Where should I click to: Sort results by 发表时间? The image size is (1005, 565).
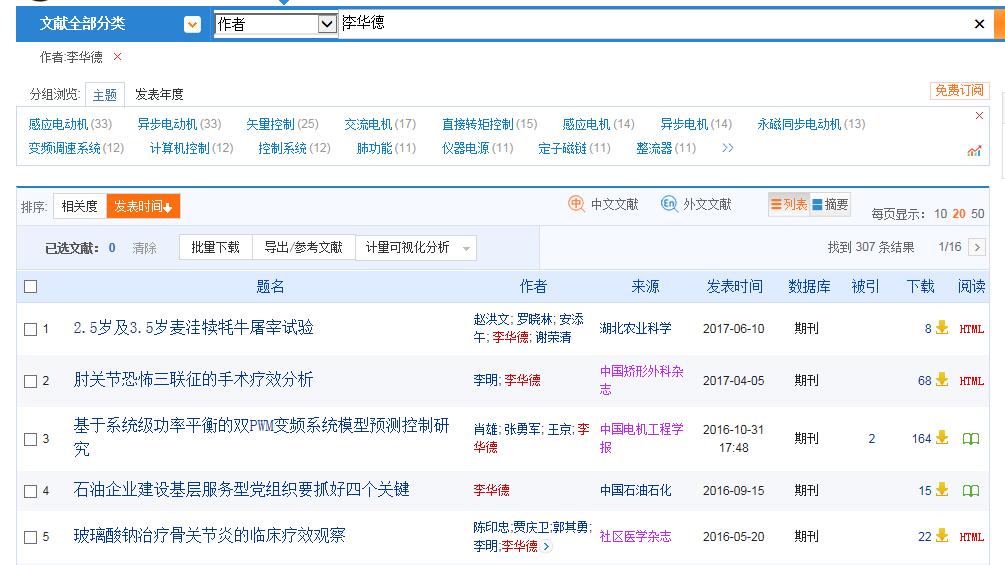point(143,206)
